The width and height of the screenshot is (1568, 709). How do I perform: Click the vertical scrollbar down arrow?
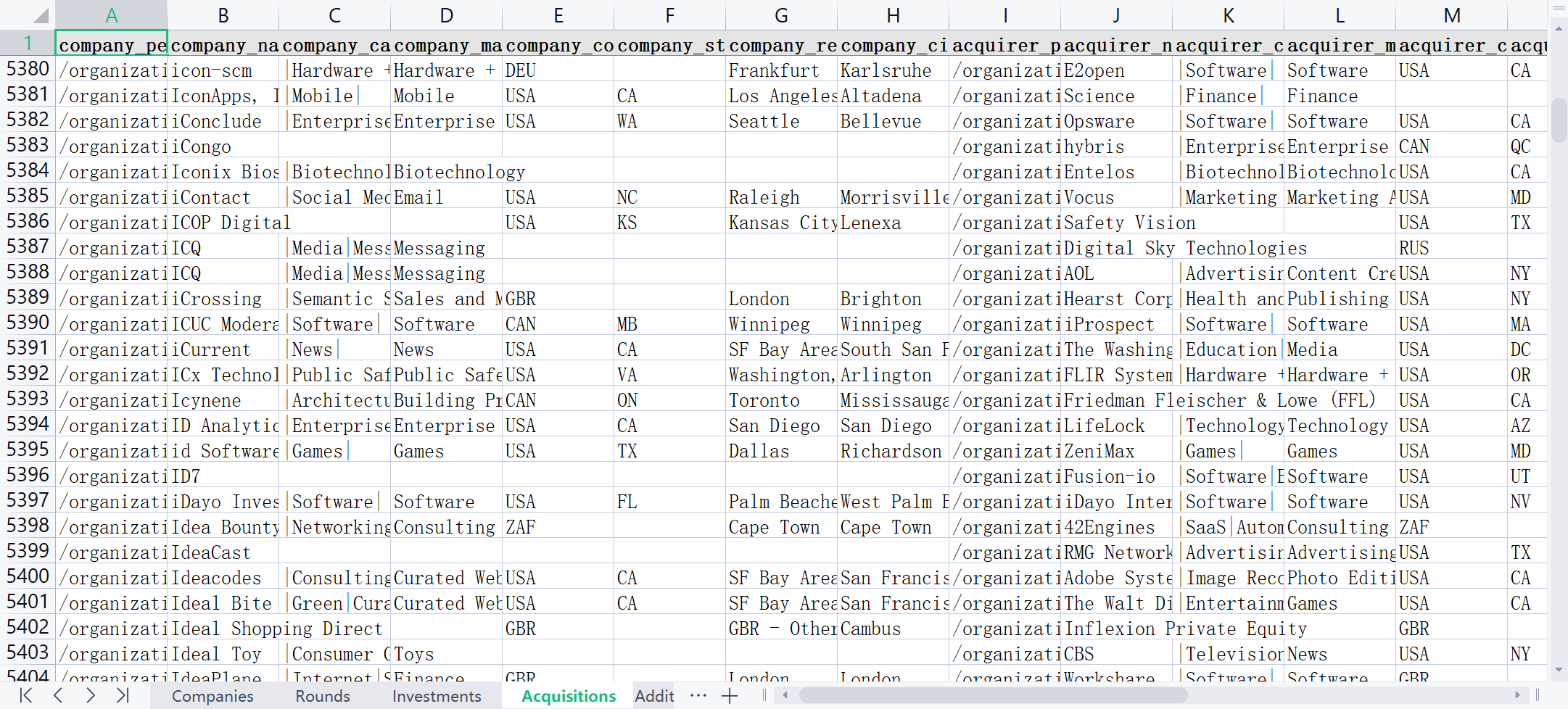1559,670
